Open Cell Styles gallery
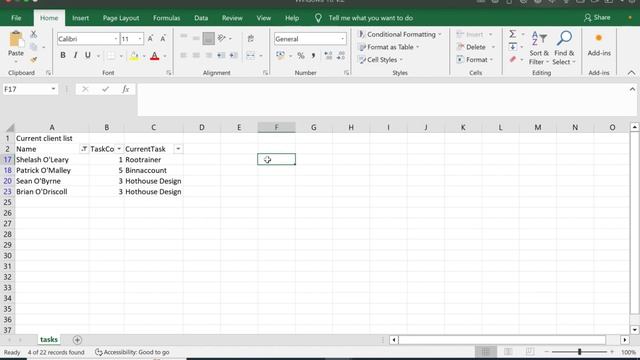 point(380,60)
